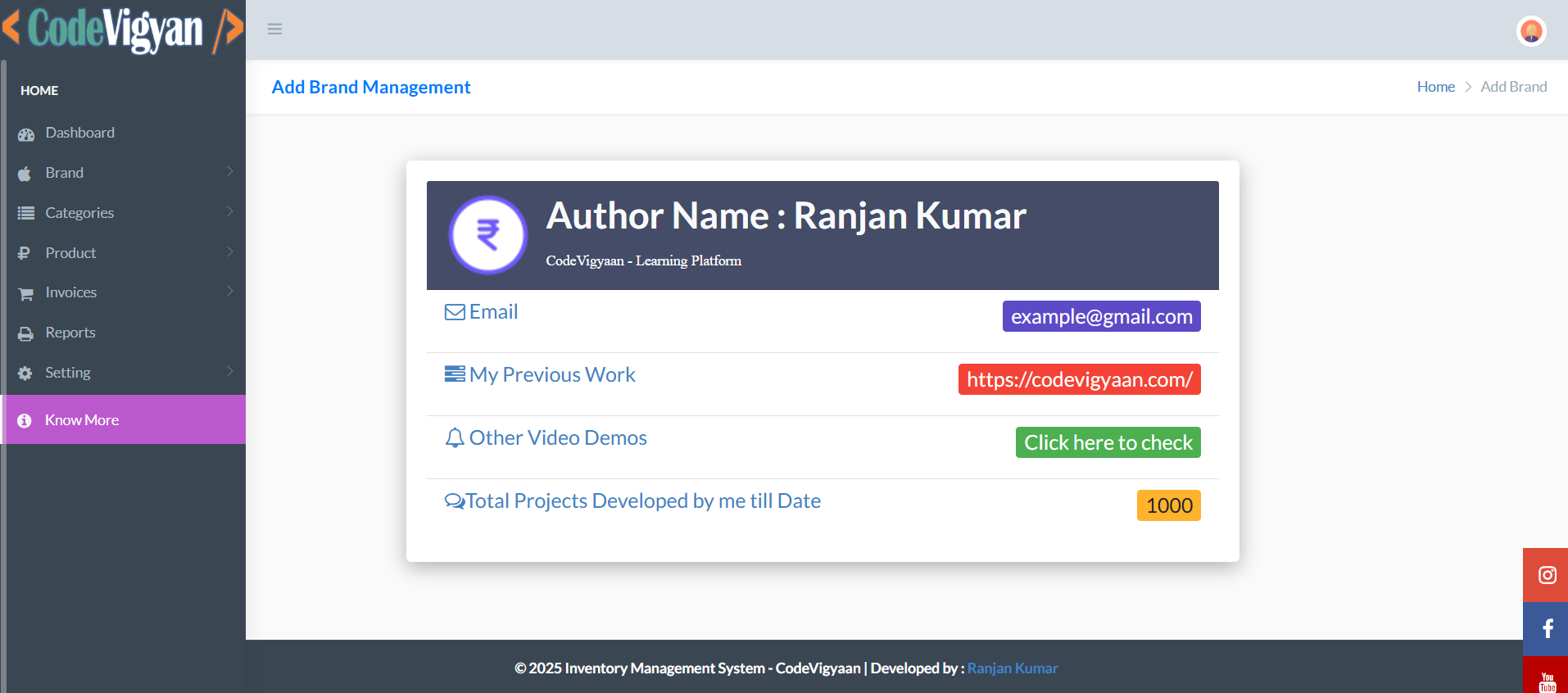The height and width of the screenshot is (693, 1568).
Task: Expand the Categories submenu chevron
Action: [x=230, y=212]
